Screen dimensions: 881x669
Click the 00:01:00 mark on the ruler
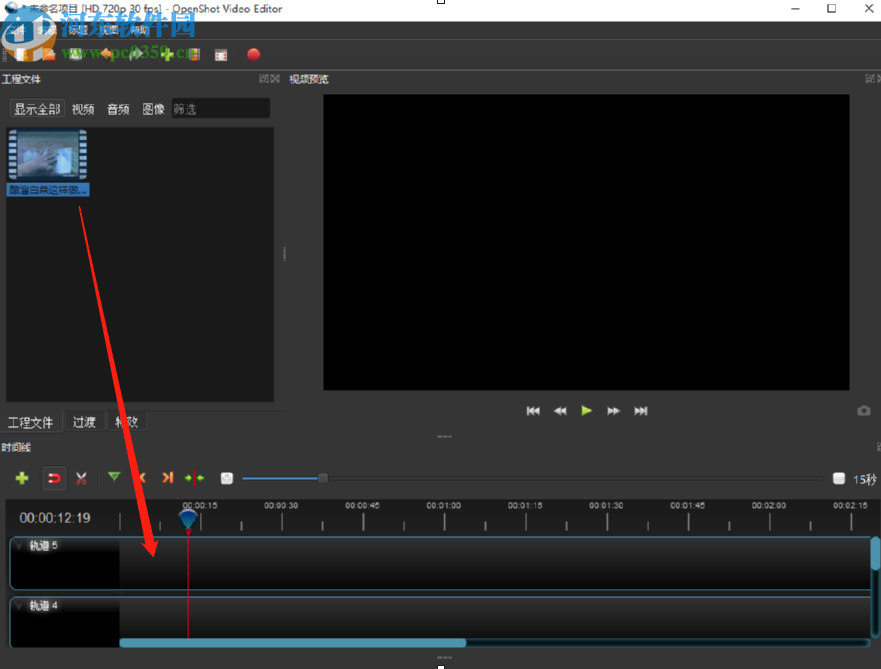(443, 506)
